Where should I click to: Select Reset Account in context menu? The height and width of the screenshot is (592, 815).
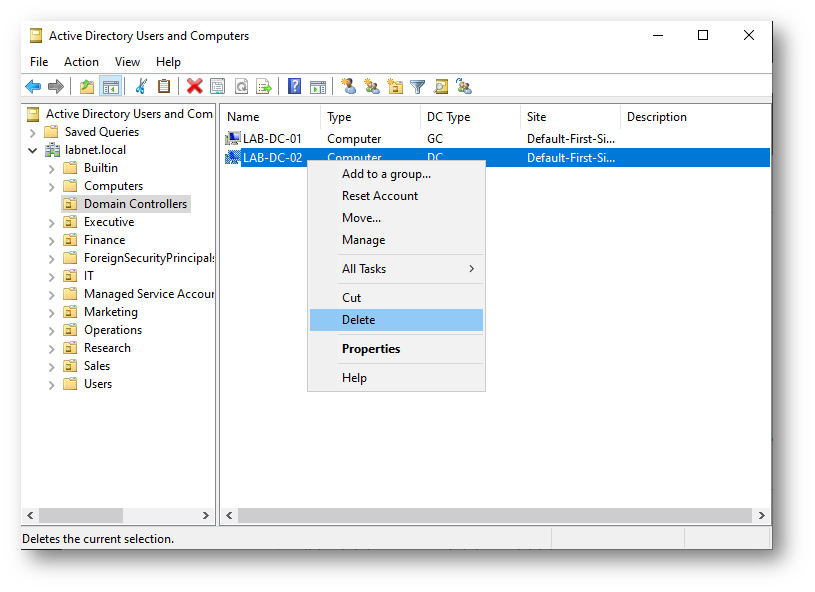pyautogui.click(x=396, y=196)
